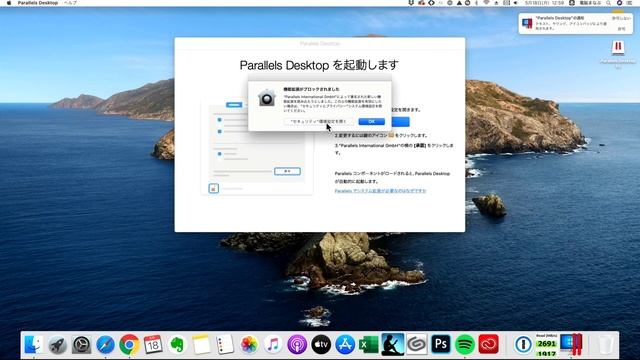640x360 pixels.
Task: Click OK in the blocked extension dialog
Action: pyautogui.click(x=371, y=122)
